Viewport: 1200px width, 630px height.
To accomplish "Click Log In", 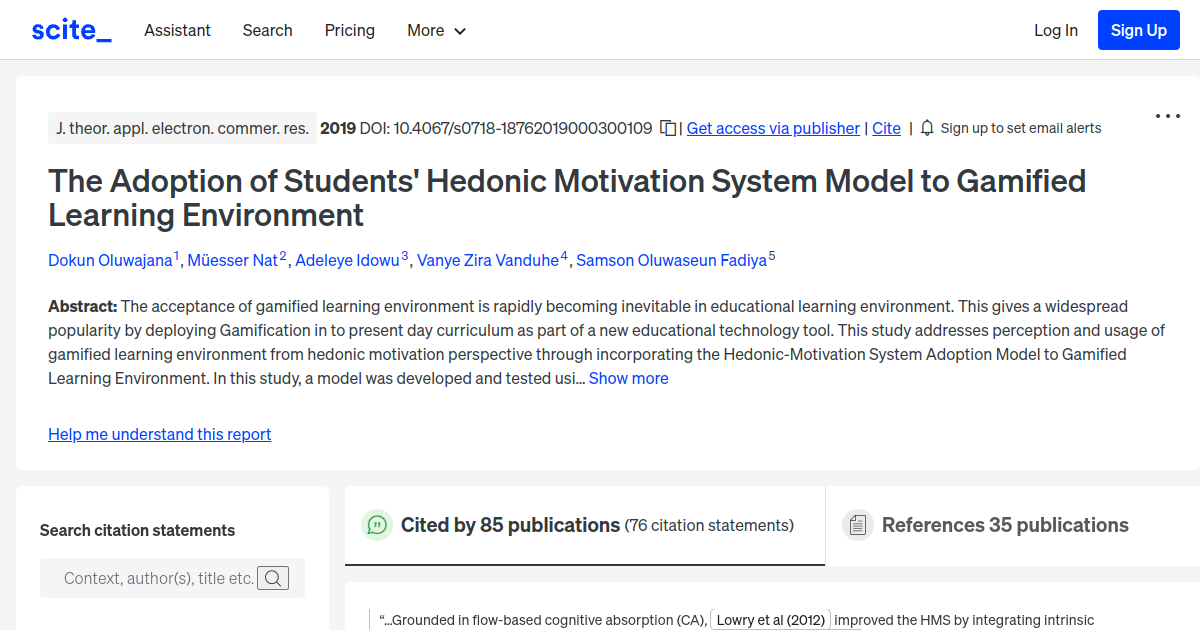I will coord(1056,30).
